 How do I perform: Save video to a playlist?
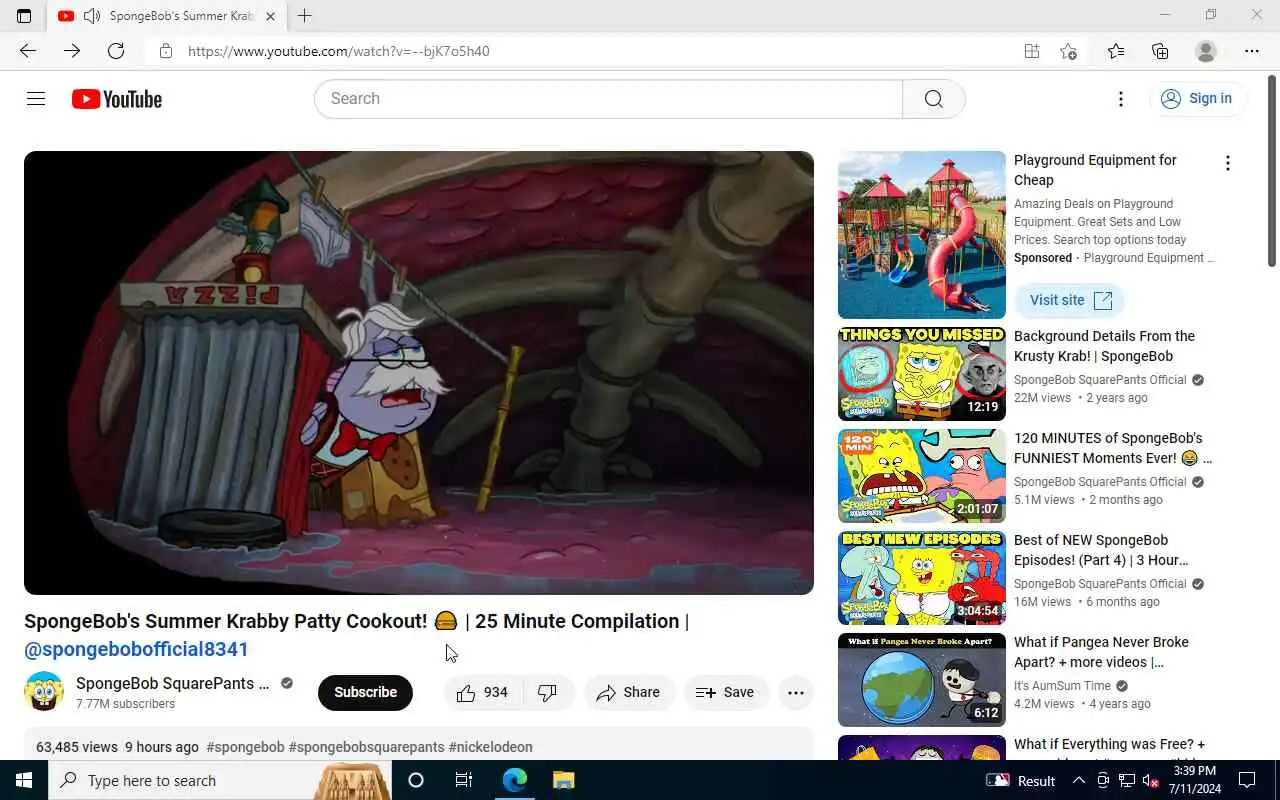[725, 692]
